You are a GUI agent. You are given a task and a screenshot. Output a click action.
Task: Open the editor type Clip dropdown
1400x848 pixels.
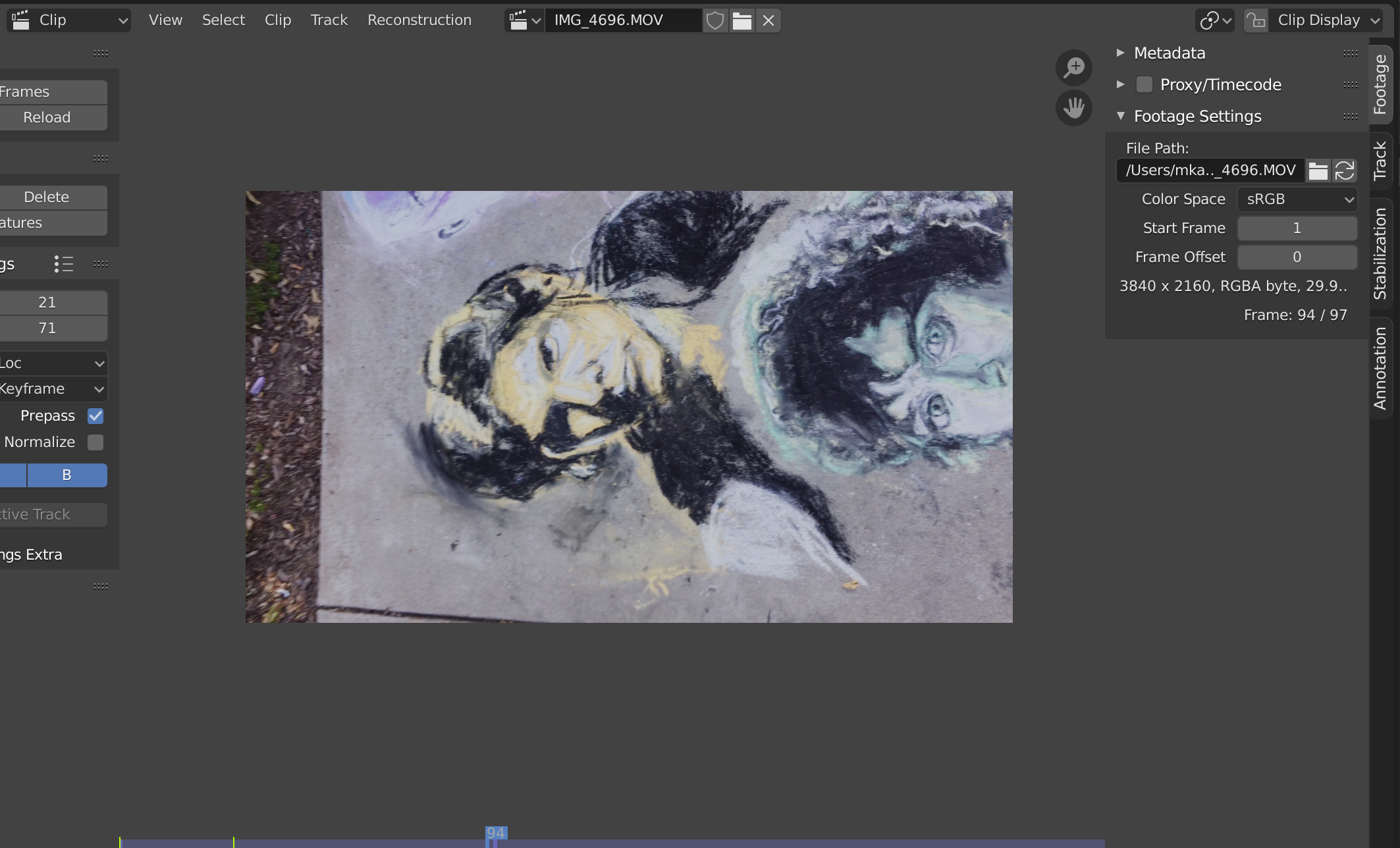point(69,20)
